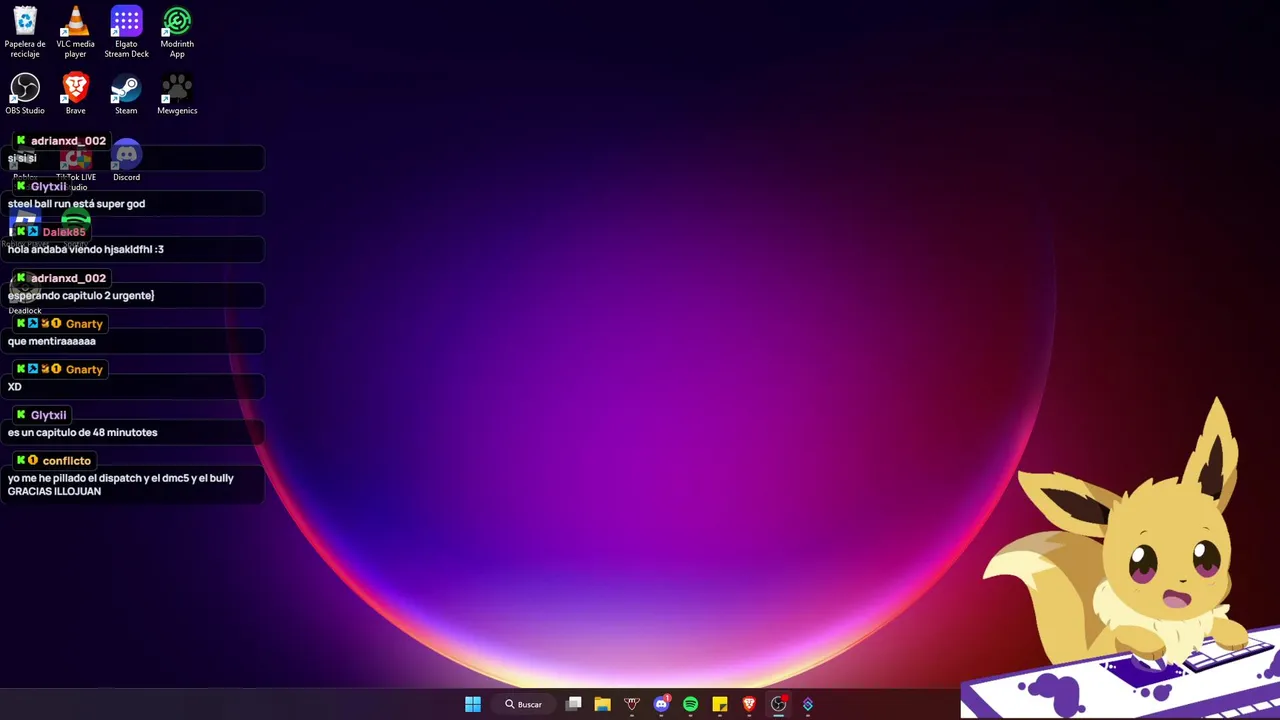Open Task View in the taskbar
Viewport: 1280px width, 720px height.
[x=573, y=704]
